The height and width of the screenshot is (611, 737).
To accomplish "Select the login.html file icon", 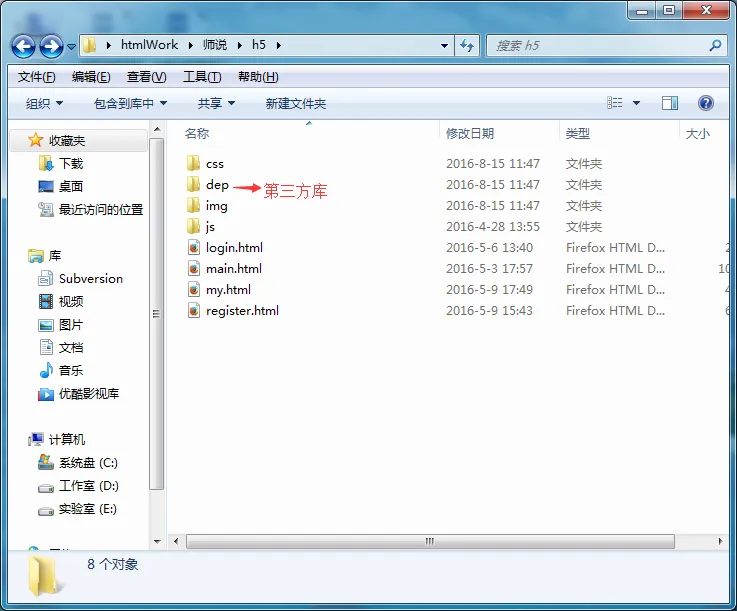I will (x=194, y=247).
